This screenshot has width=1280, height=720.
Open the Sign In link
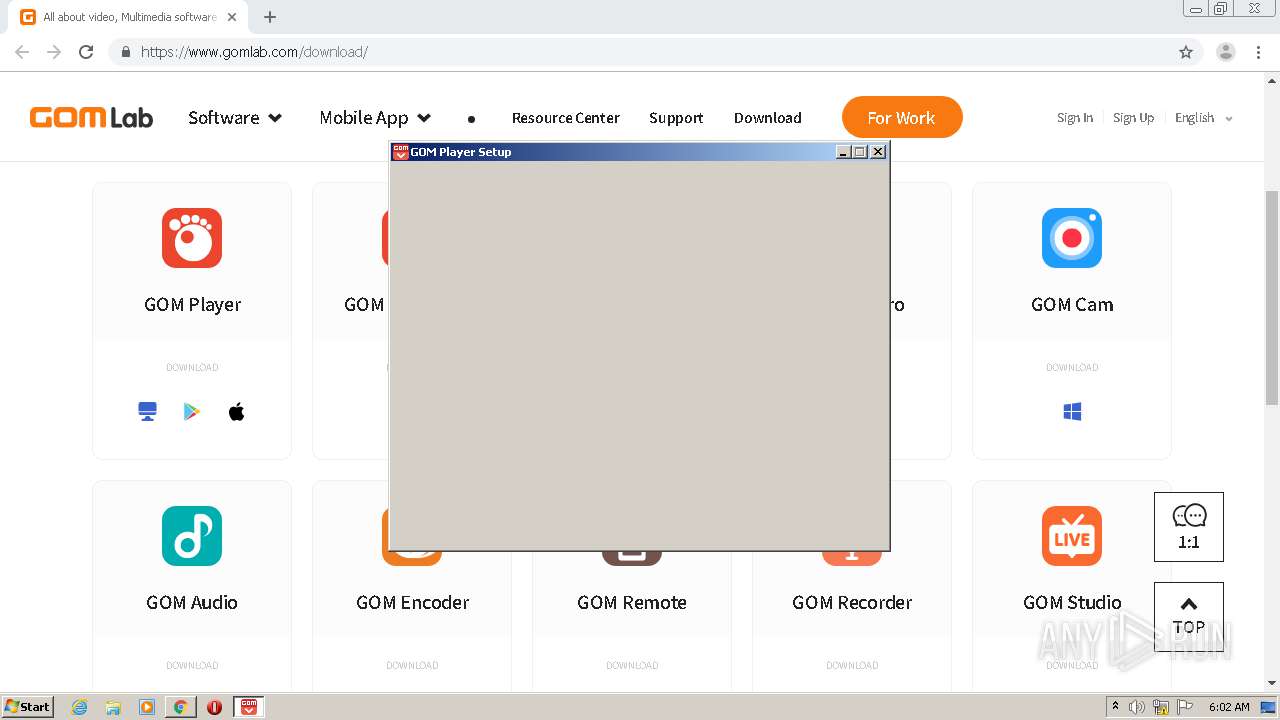[1075, 118]
